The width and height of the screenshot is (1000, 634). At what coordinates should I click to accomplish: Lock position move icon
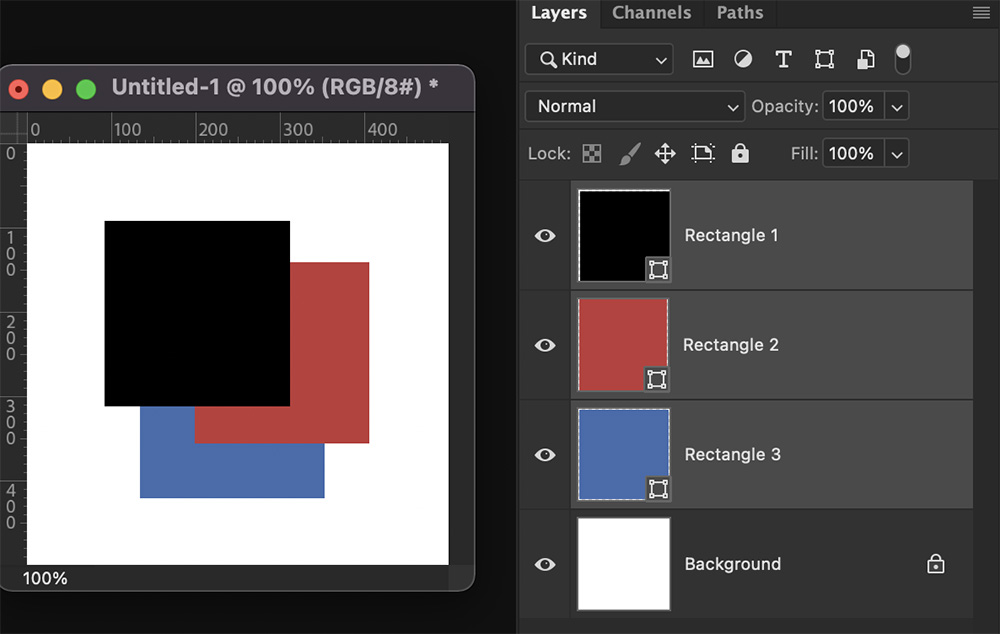coord(665,154)
